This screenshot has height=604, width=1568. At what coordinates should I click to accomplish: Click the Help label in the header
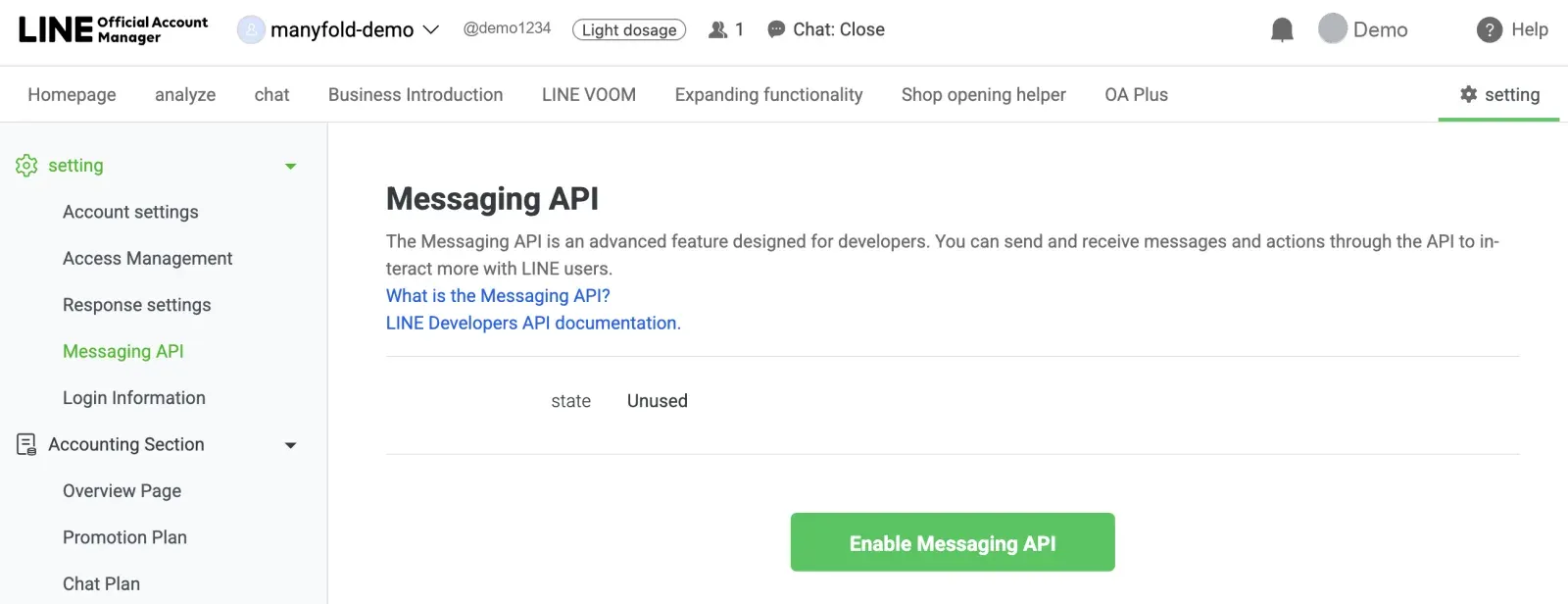pos(1530,29)
